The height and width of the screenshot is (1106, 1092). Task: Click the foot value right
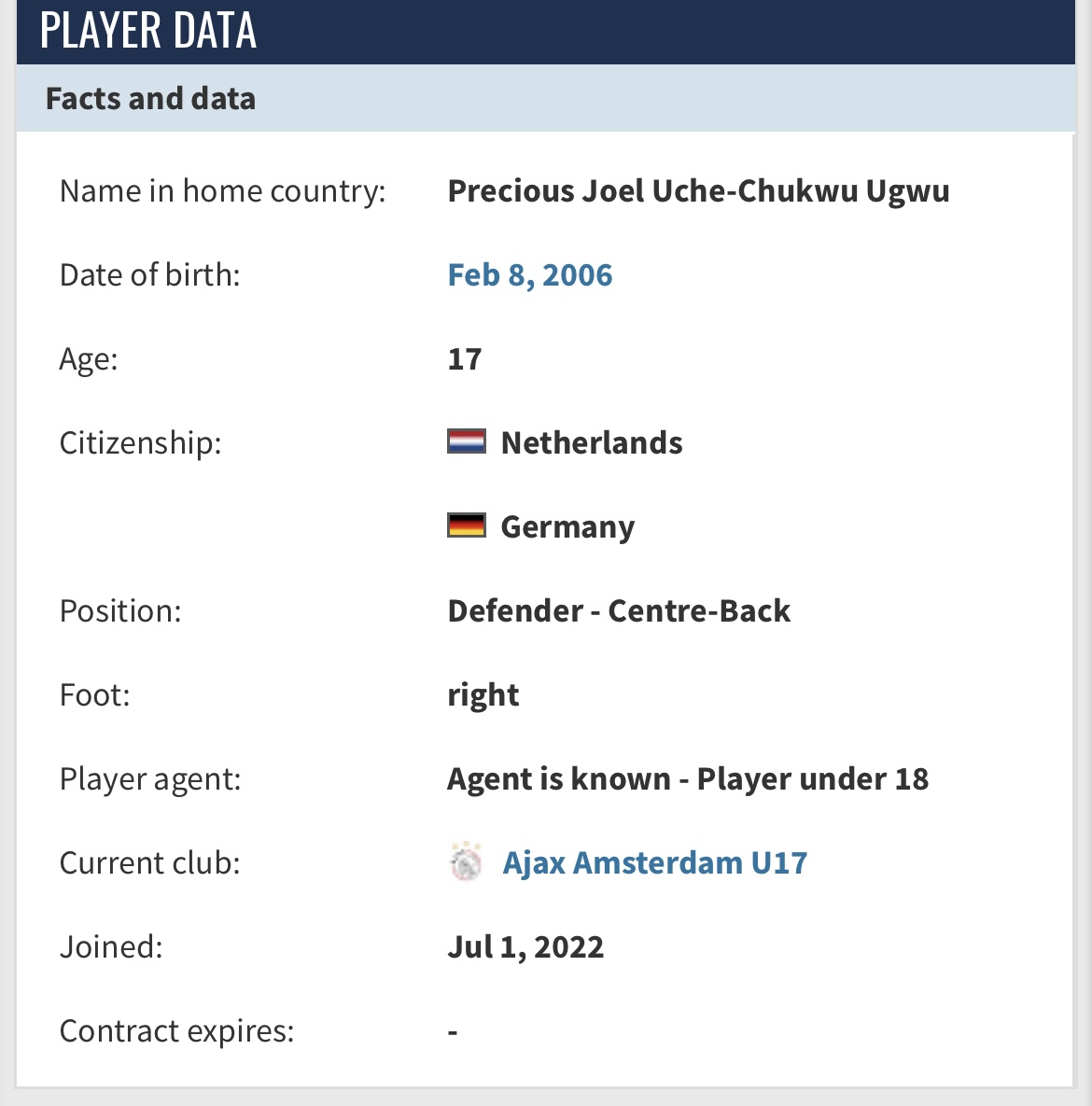click(483, 695)
